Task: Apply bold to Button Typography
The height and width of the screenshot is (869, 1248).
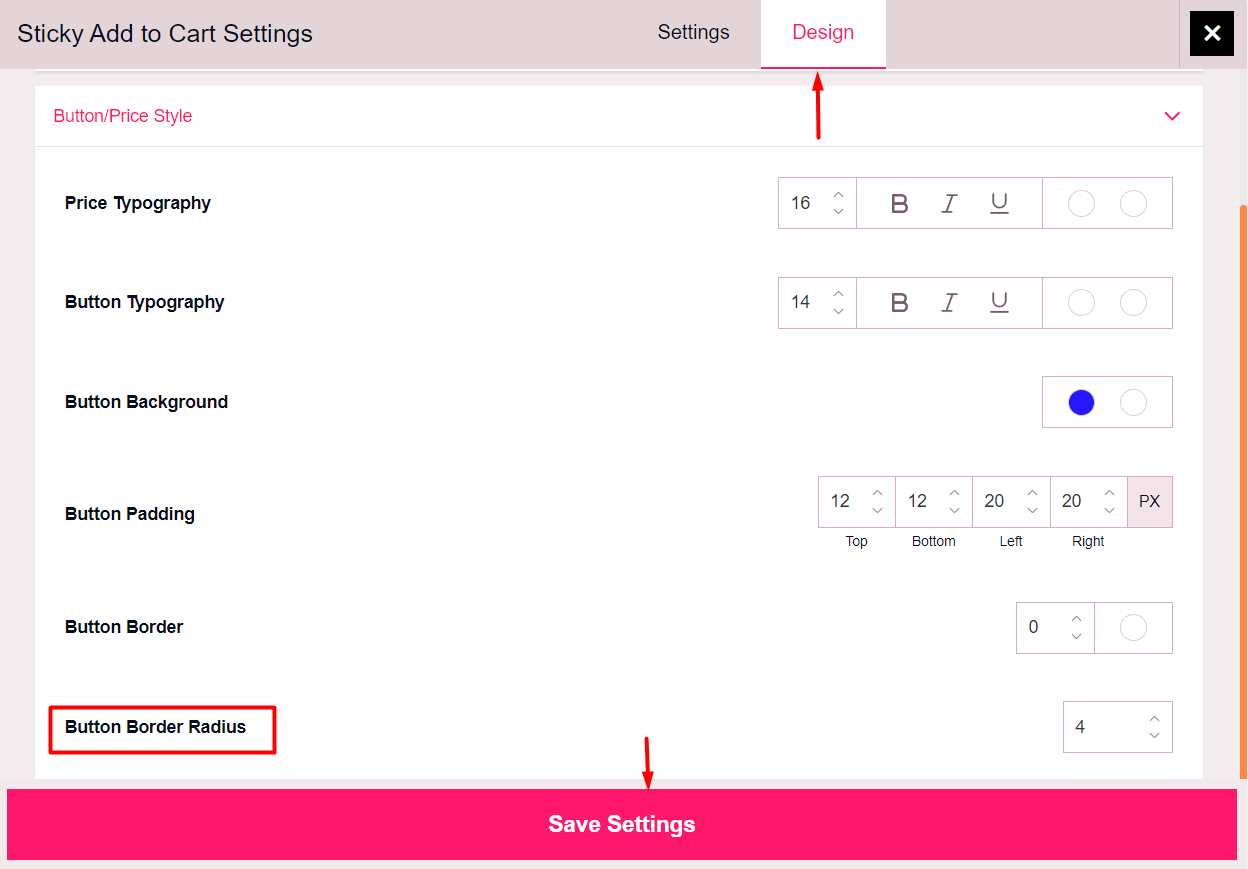Action: (x=899, y=302)
